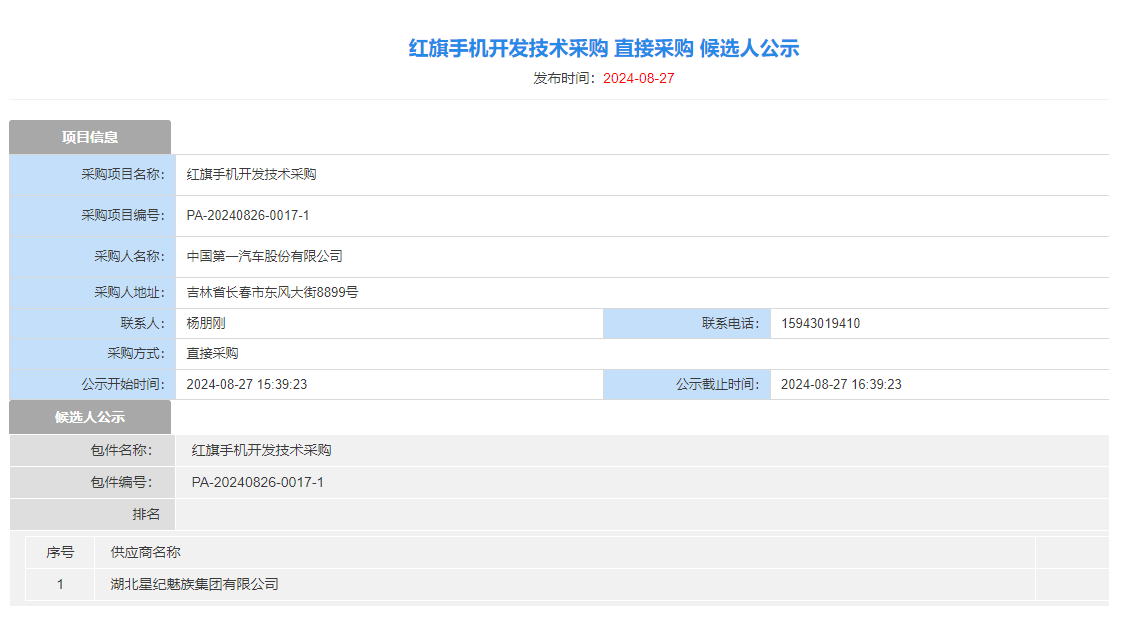Click the 排名 label
The height and width of the screenshot is (619, 1133).
click(x=146, y=514)
